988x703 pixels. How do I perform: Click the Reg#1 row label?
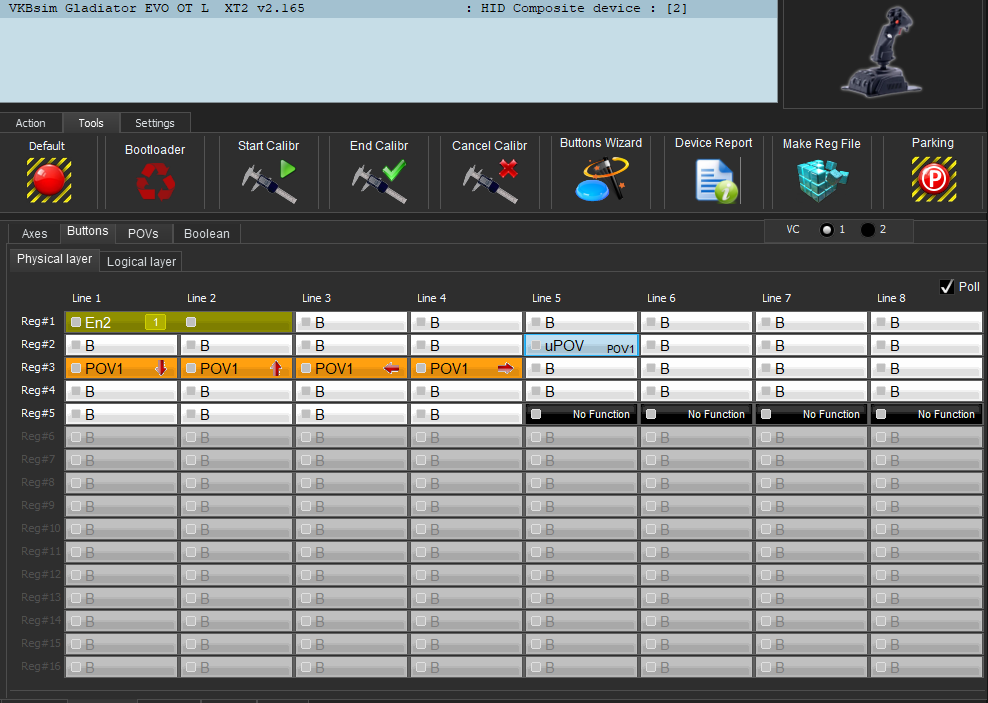(x=38, y=321)
